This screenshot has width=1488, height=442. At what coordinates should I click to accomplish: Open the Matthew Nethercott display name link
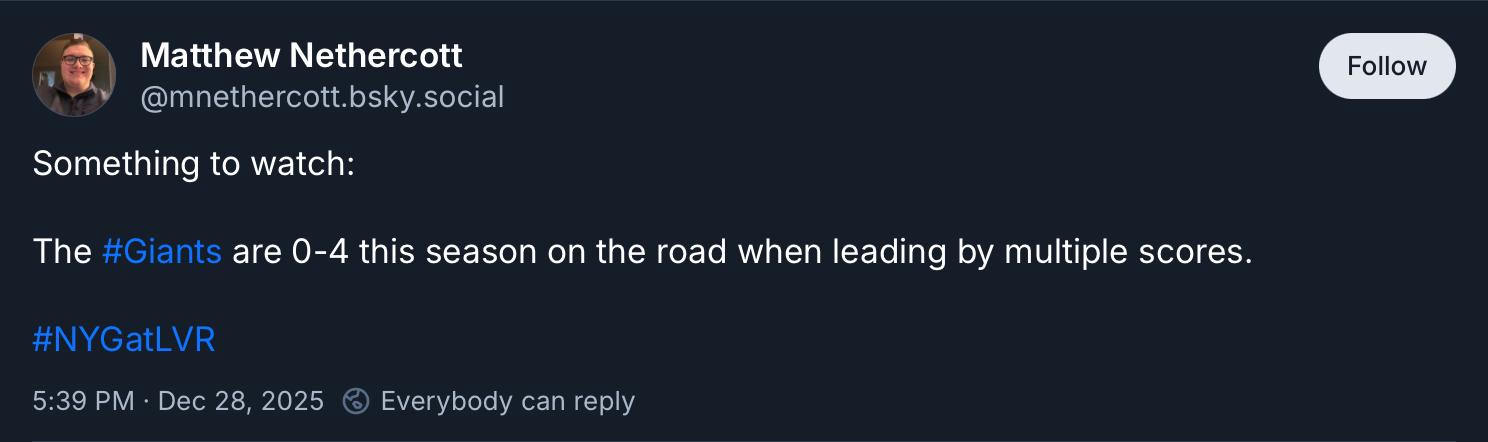click(x=301, y=56)
